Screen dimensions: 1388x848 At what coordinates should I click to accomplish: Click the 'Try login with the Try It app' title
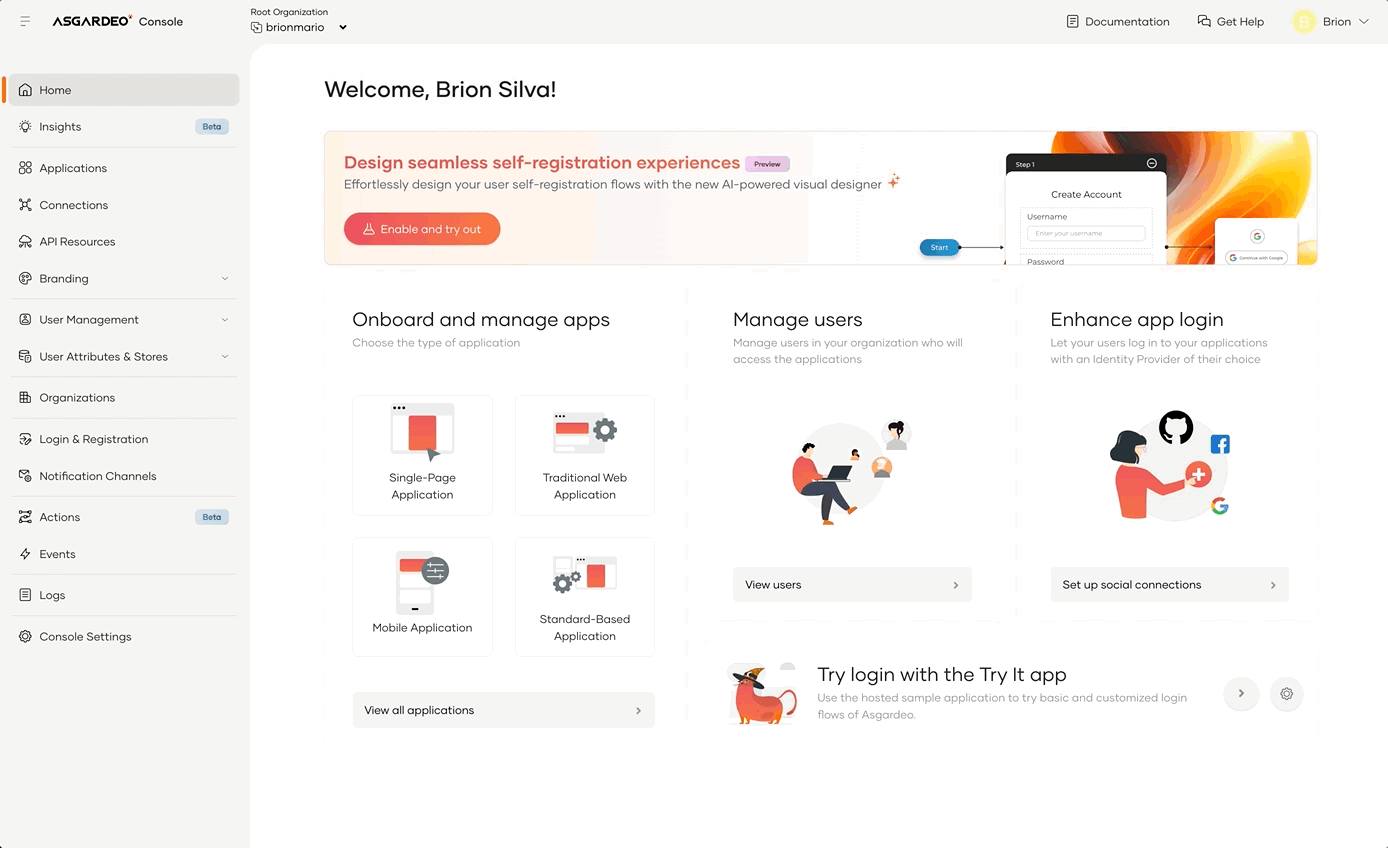(x=942, y=675)
